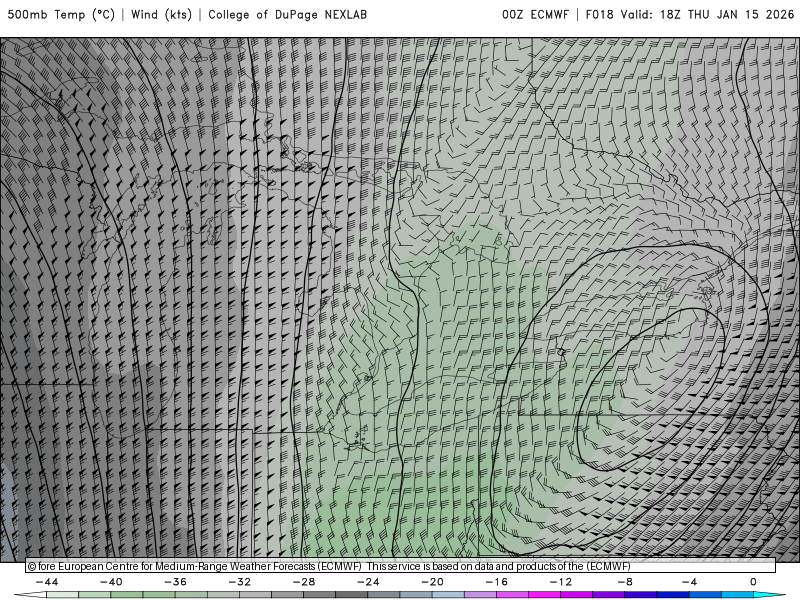Click the "500mb Temp (°C)" title text
The height and width of the screenshot is (600, 800).
[61, 15]
